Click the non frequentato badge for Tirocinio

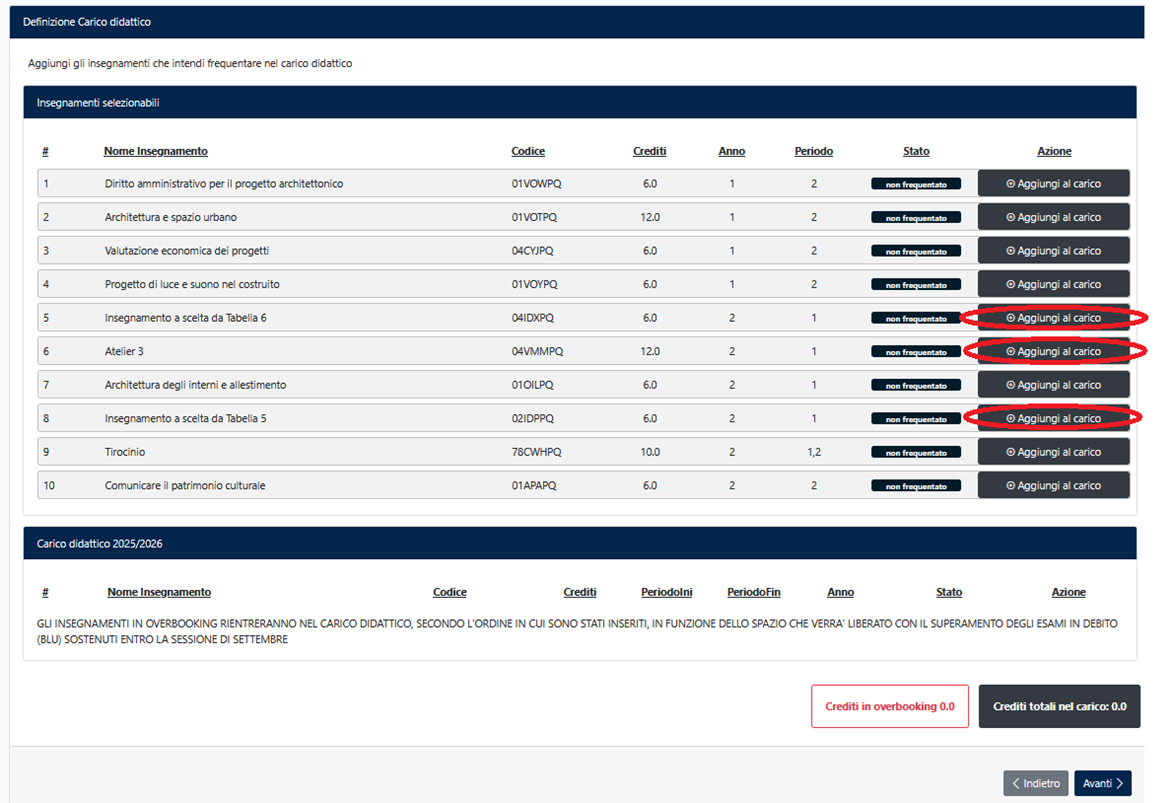click(x=916, y=453)
